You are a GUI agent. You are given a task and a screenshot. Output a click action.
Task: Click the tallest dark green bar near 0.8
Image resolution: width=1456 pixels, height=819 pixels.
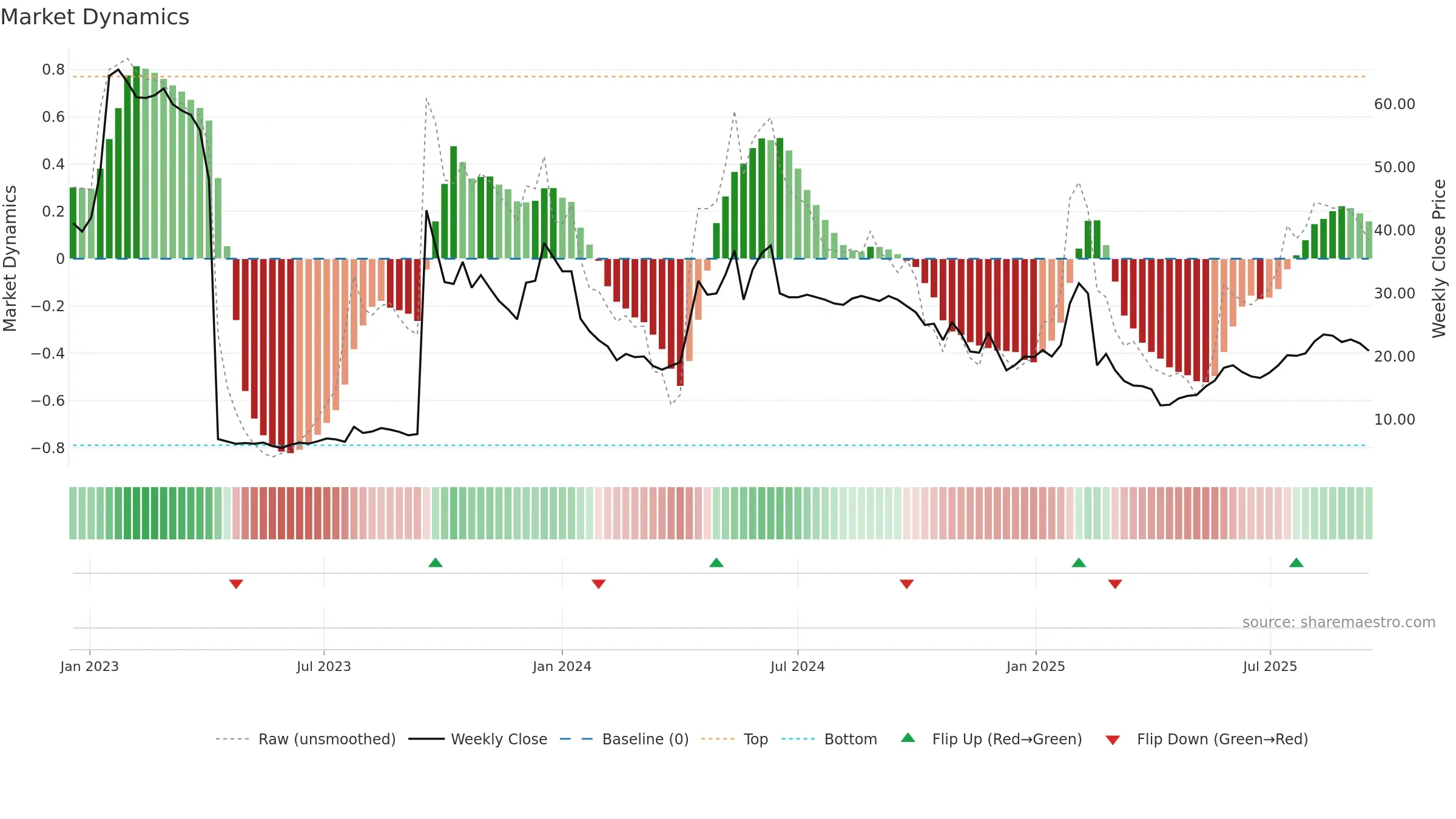(136, 163)
